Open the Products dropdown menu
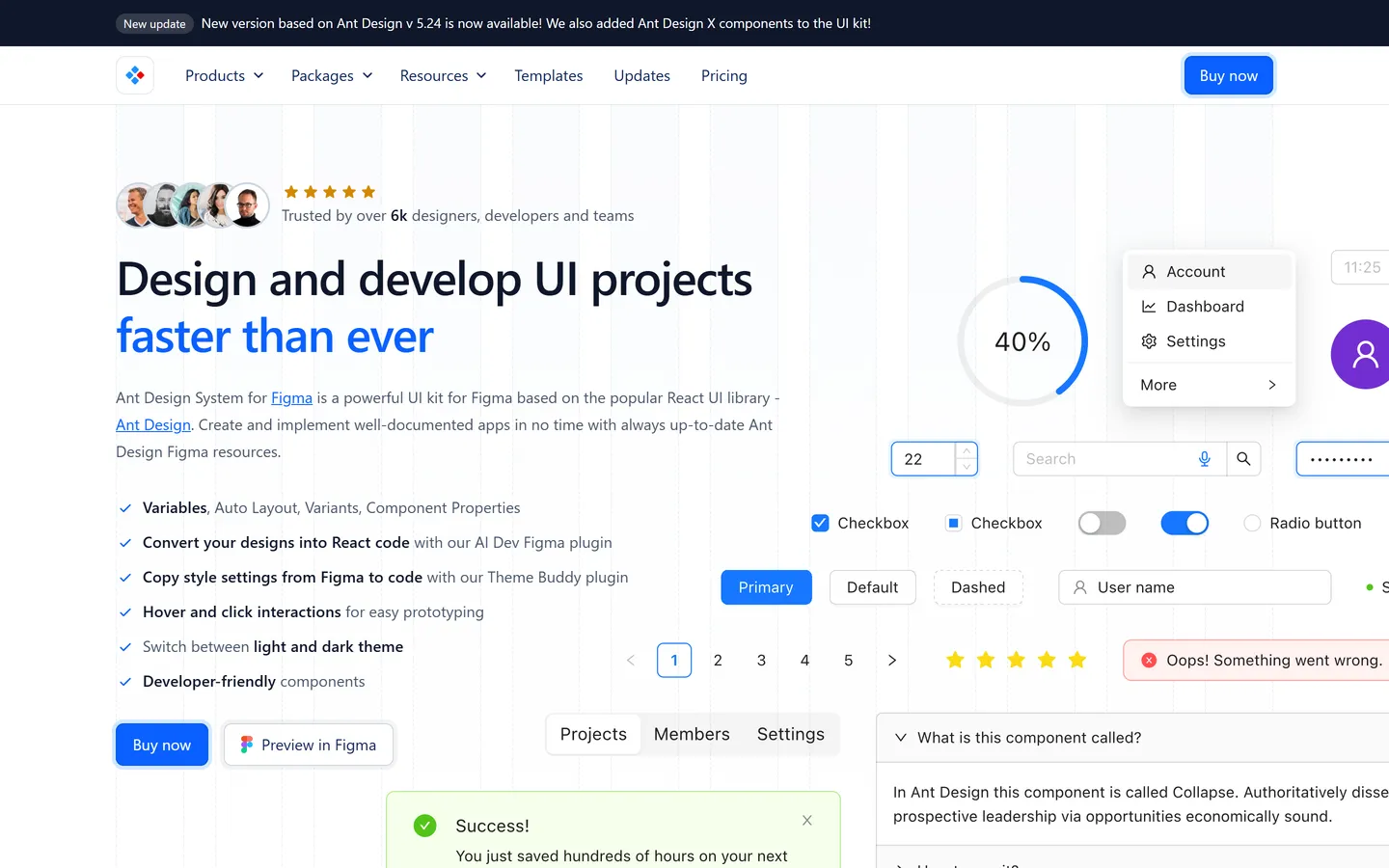1389x868 pixels. [x=224, y=75]
